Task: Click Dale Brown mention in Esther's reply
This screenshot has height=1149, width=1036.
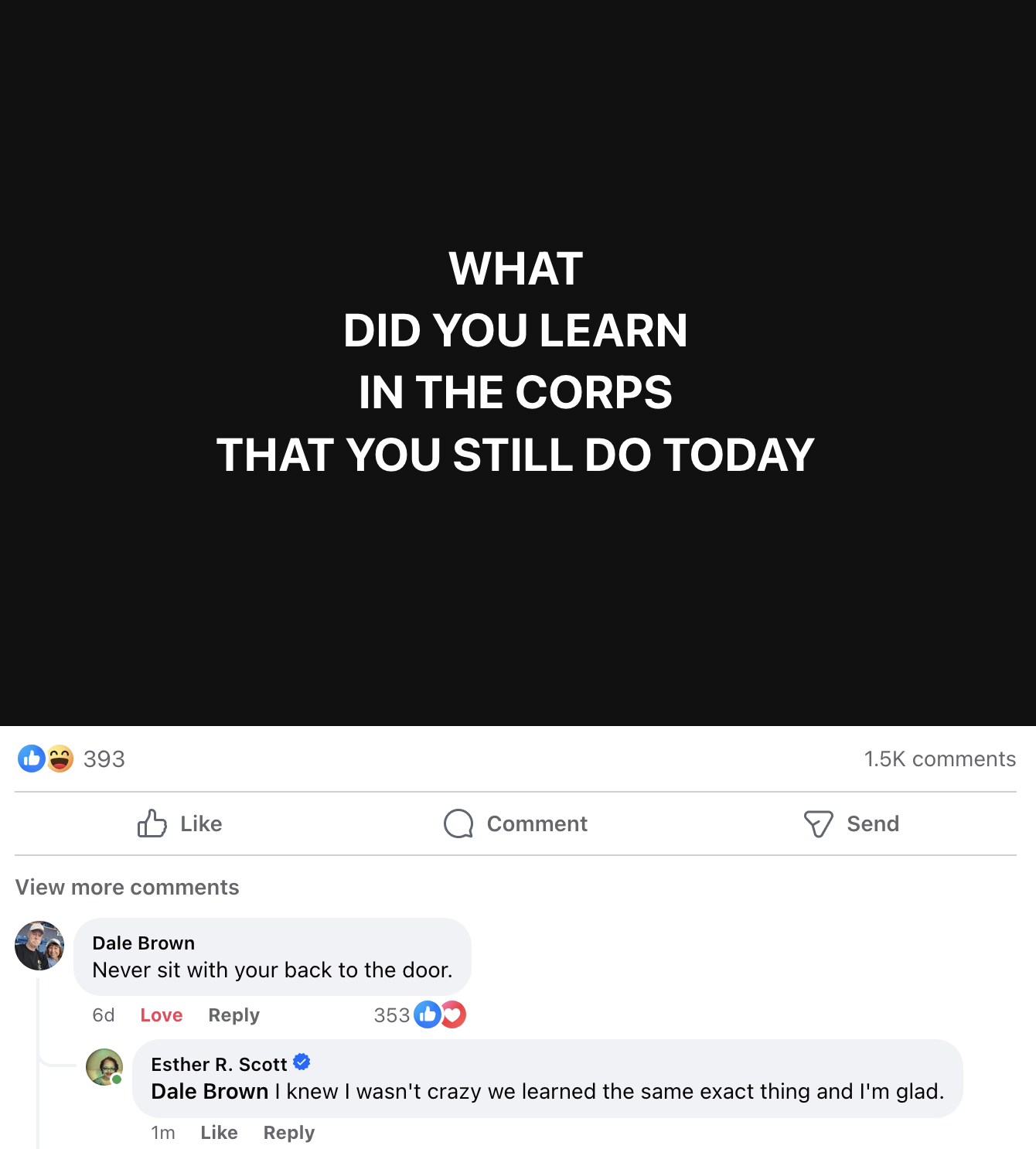Action: pos(210,1091)
